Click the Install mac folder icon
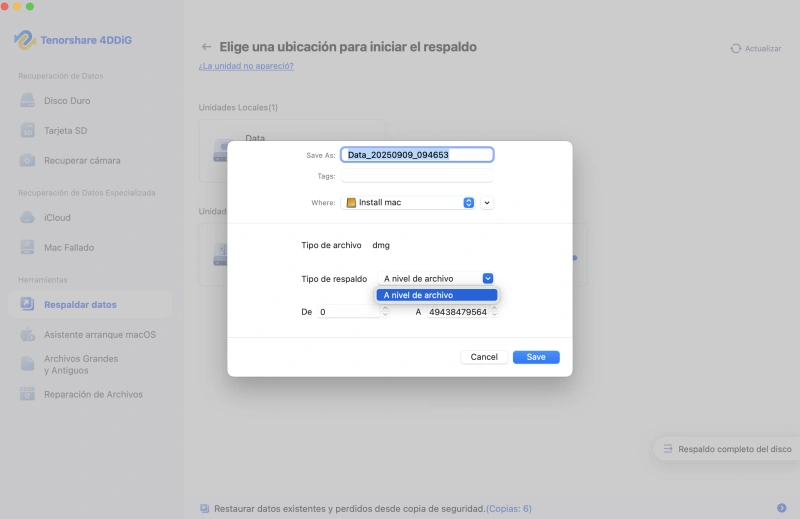The width and height of the screenshot is (800, 519). coord(351,203)
